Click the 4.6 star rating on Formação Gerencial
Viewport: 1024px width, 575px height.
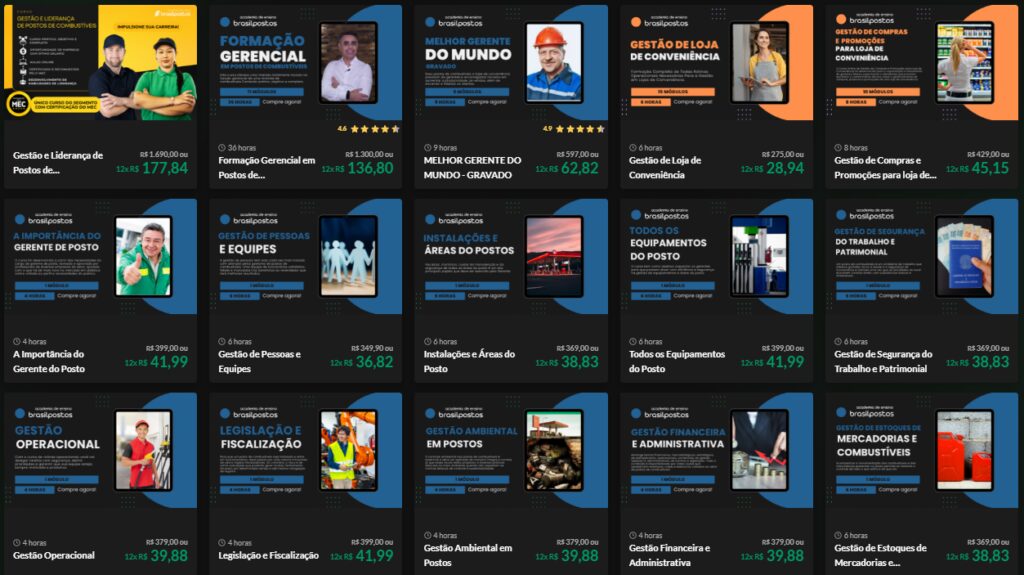[368, 129]
